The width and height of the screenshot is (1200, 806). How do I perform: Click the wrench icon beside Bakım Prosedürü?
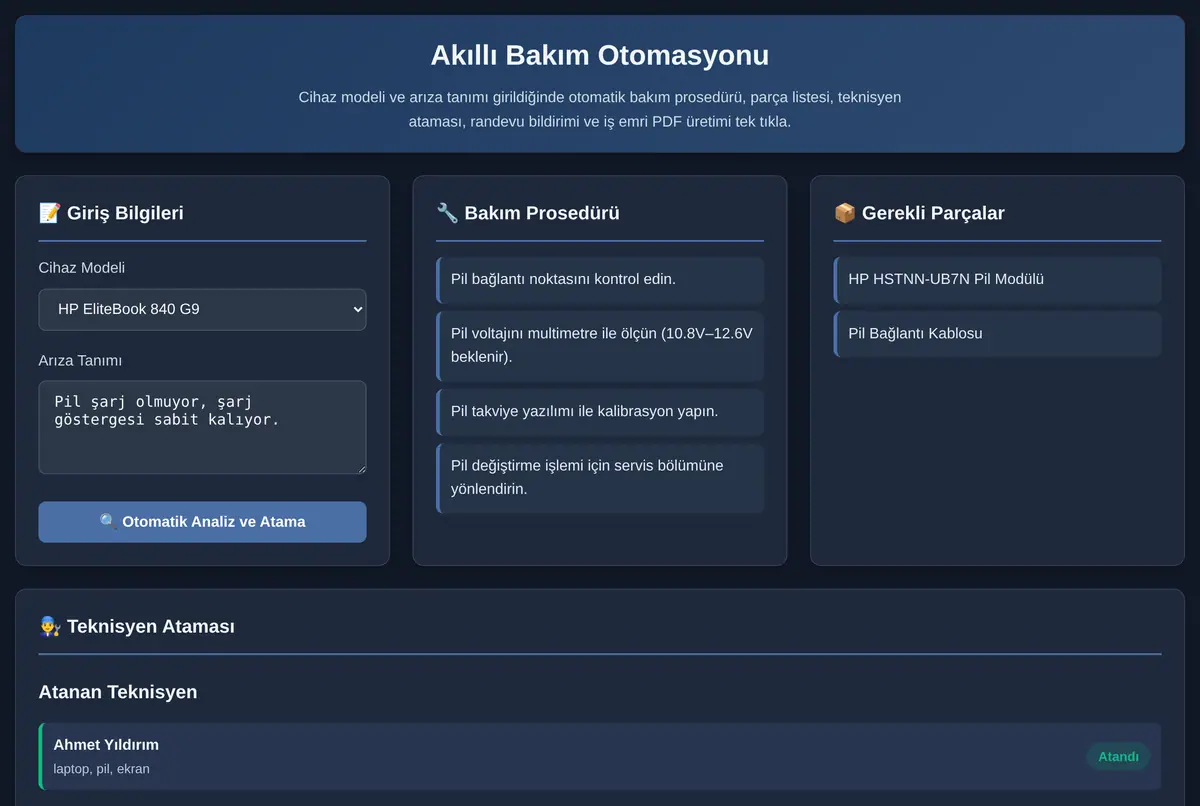pos(447,213)
